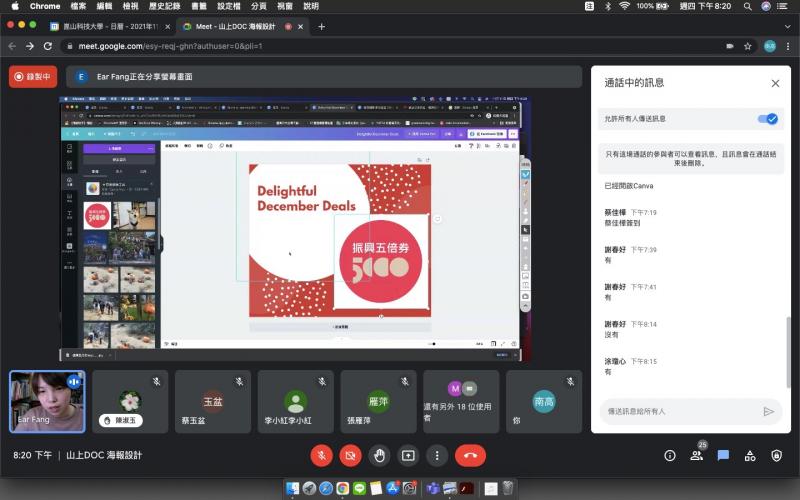Click the red 錄製中 recording indicator
The image size is (800, 500).
click(x=33, y=77)
